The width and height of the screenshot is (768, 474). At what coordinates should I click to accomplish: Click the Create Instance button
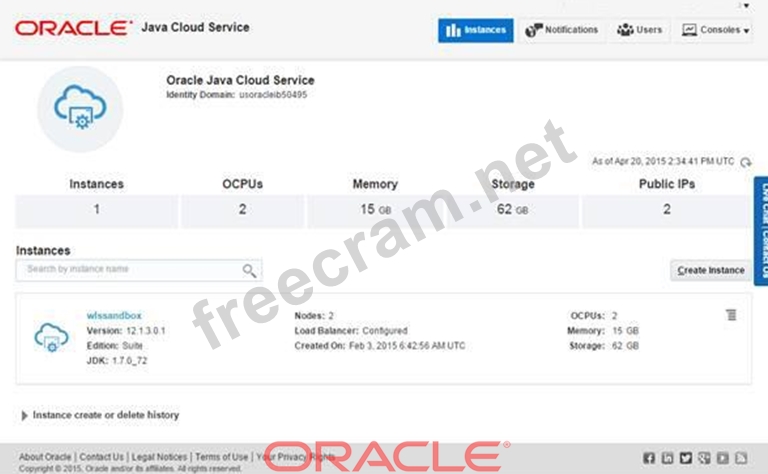(711, 270)
